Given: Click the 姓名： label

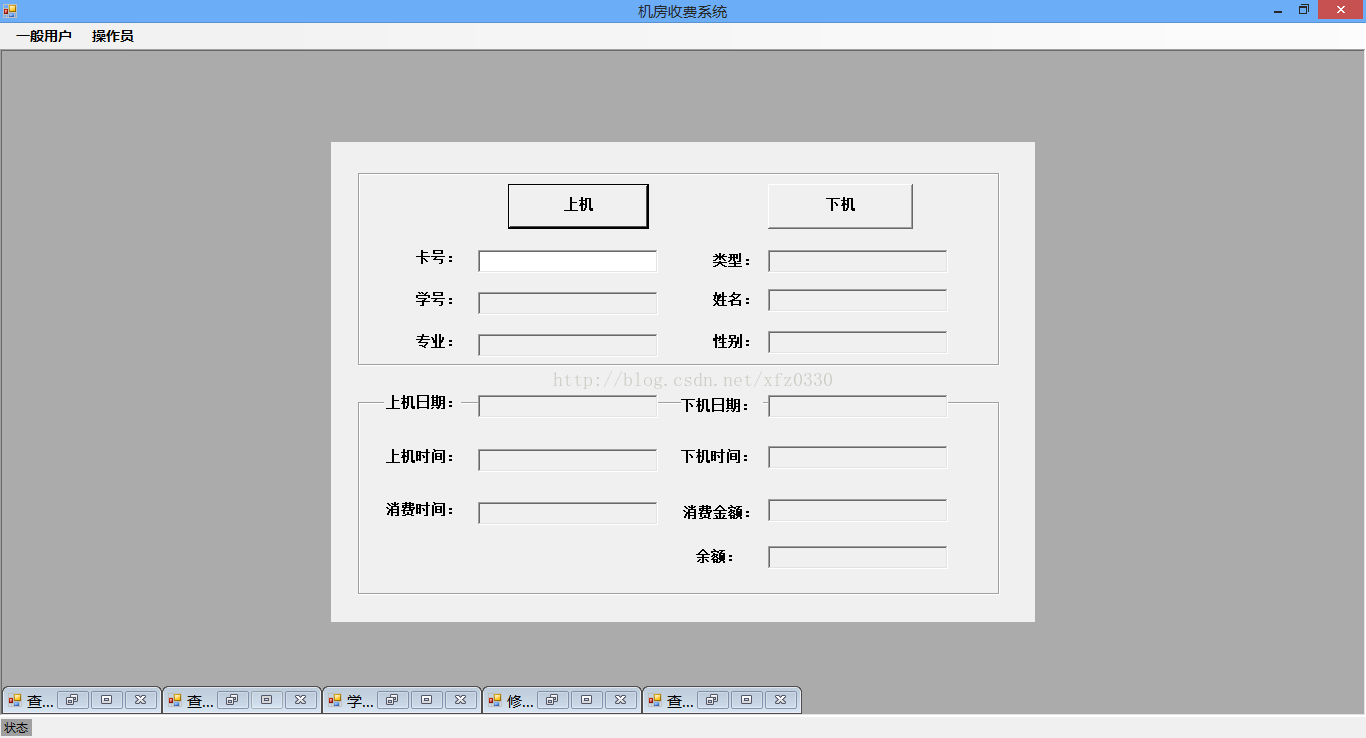Looking at the screenshot, I should coord(732,300).
